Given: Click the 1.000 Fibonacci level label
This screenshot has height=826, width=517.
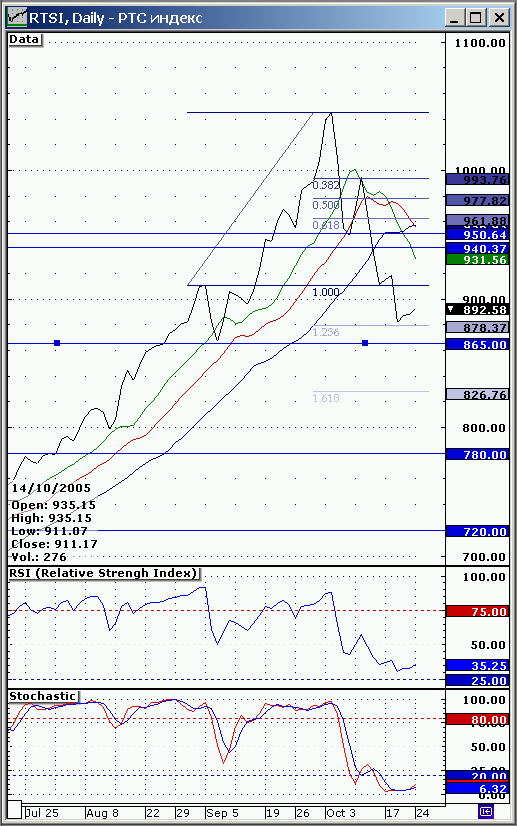Looking at the screenshot, I should [326, 292].
